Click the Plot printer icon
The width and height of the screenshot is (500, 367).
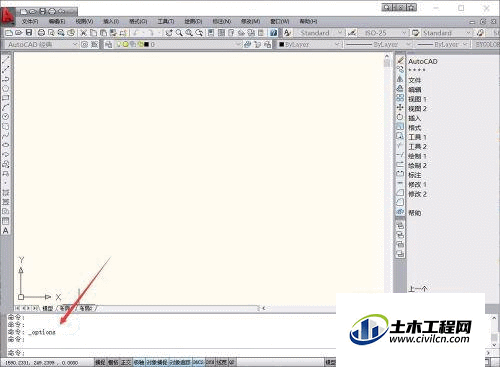[x=41, y=33]
